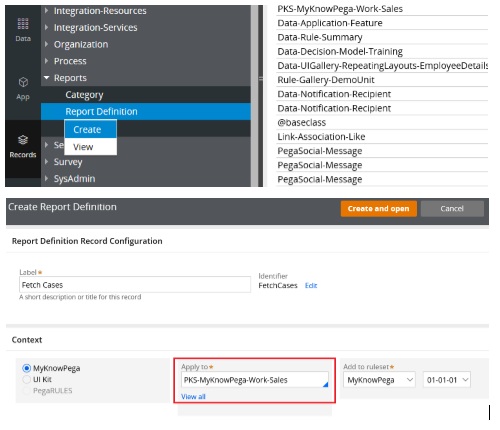
Task: Click the View all link
Action: [193, 396]
